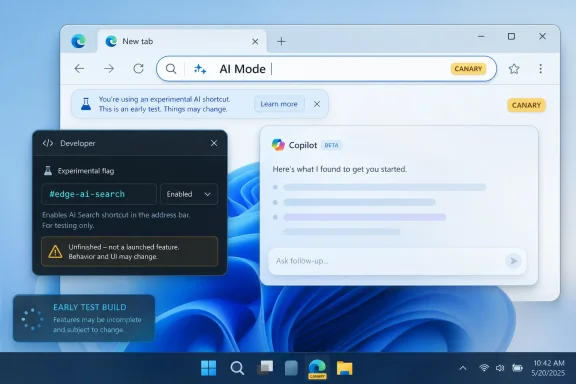
Task: Click the #edge-ai-search flag field
Action: 99,194
